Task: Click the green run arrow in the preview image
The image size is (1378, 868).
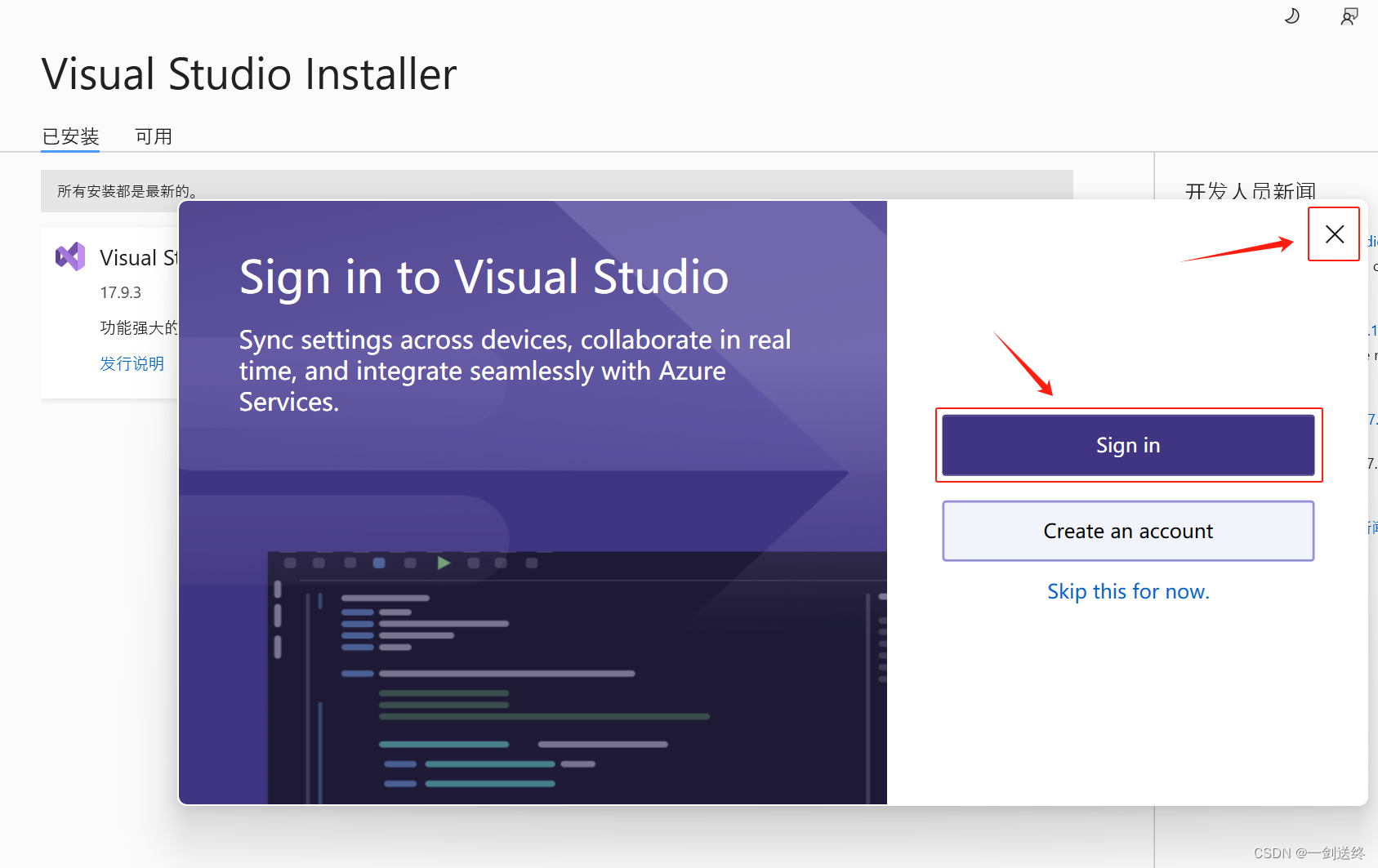Action: (442, 563)
